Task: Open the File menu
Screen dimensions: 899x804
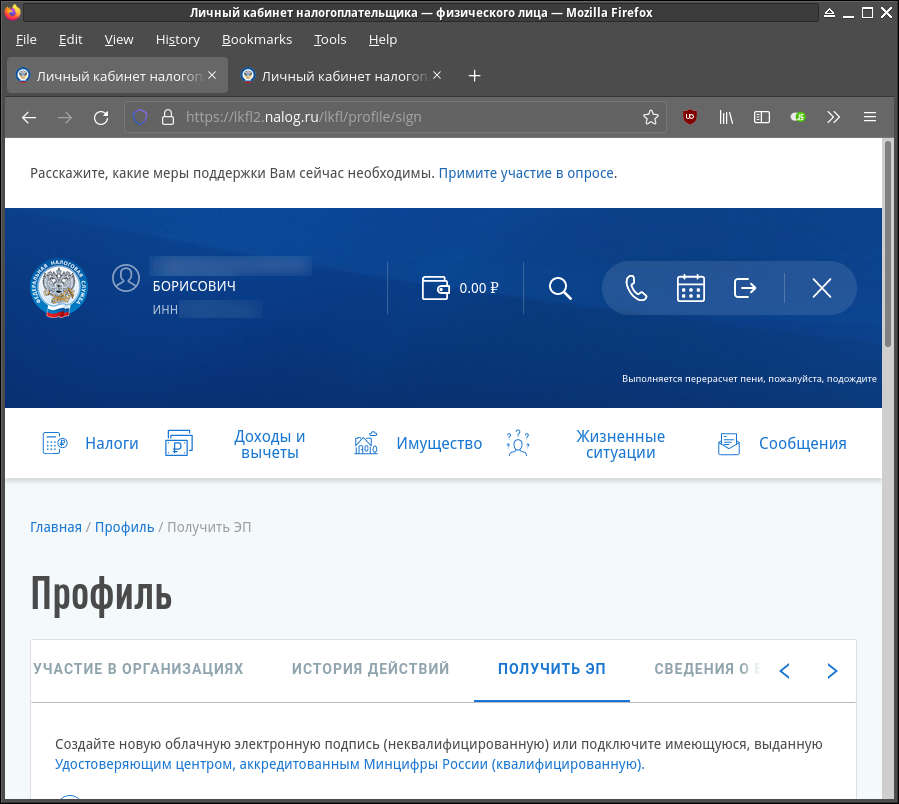Action: click(x=26, y=40)
